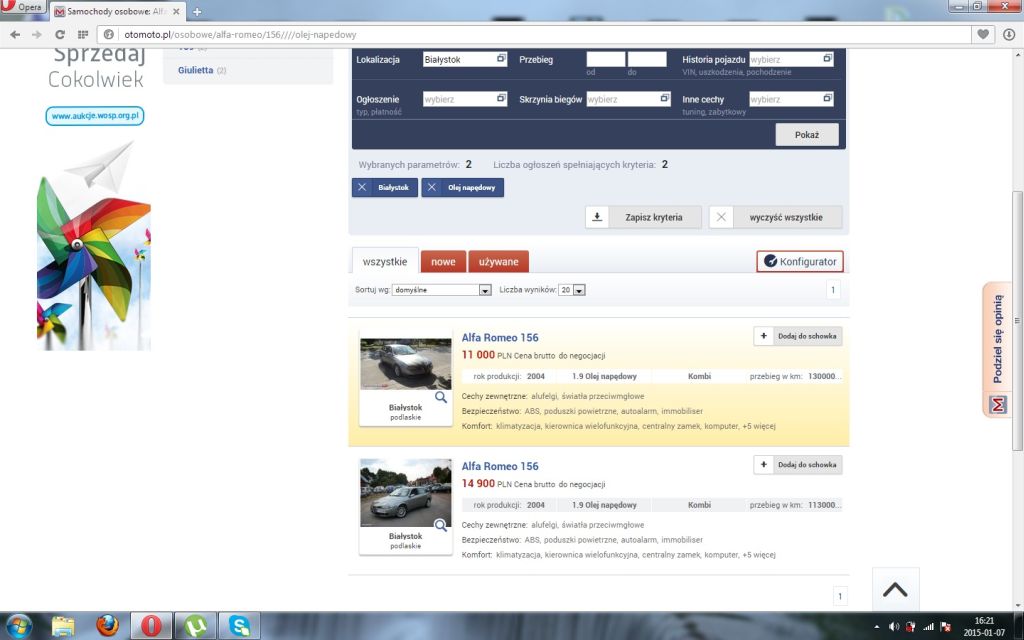Select the używane tab
Image resolution: width=1024 pixels, height=640 pixels.
498,262
